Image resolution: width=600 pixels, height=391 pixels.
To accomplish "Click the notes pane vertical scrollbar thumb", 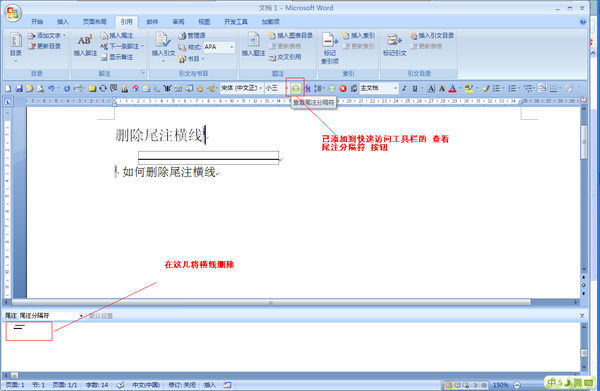I will [584, 353].
